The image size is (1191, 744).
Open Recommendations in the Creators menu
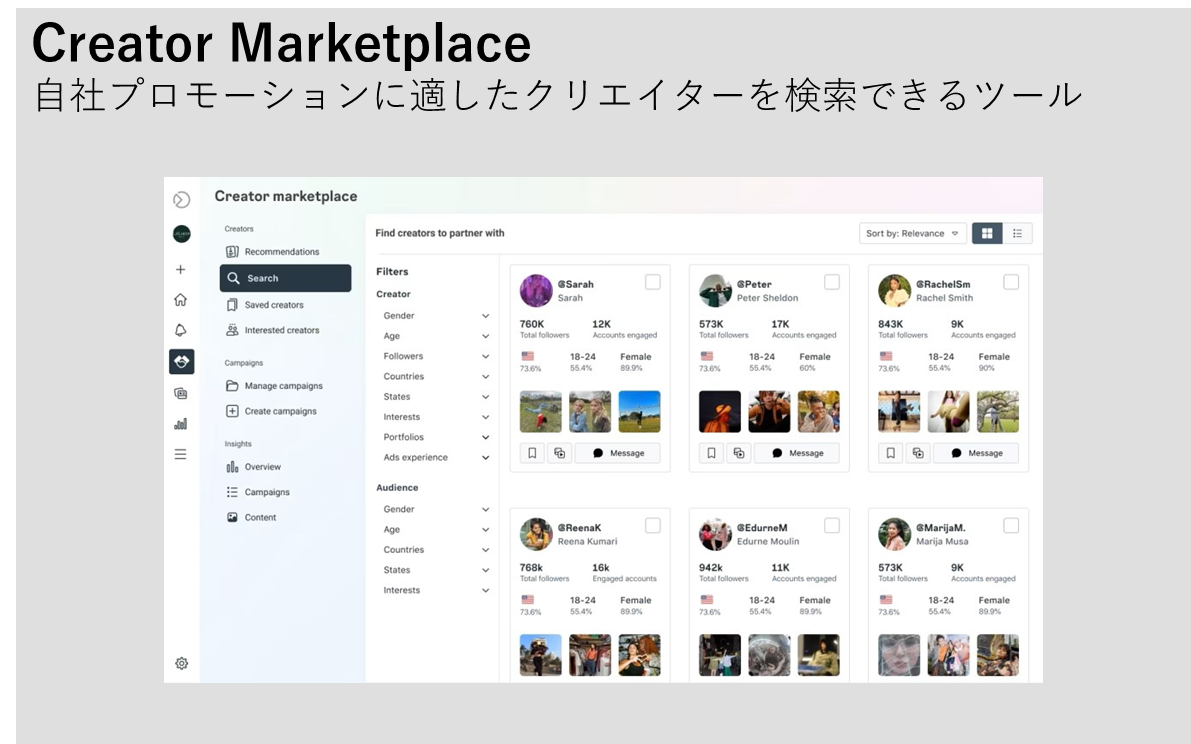(x=281, y=252)
